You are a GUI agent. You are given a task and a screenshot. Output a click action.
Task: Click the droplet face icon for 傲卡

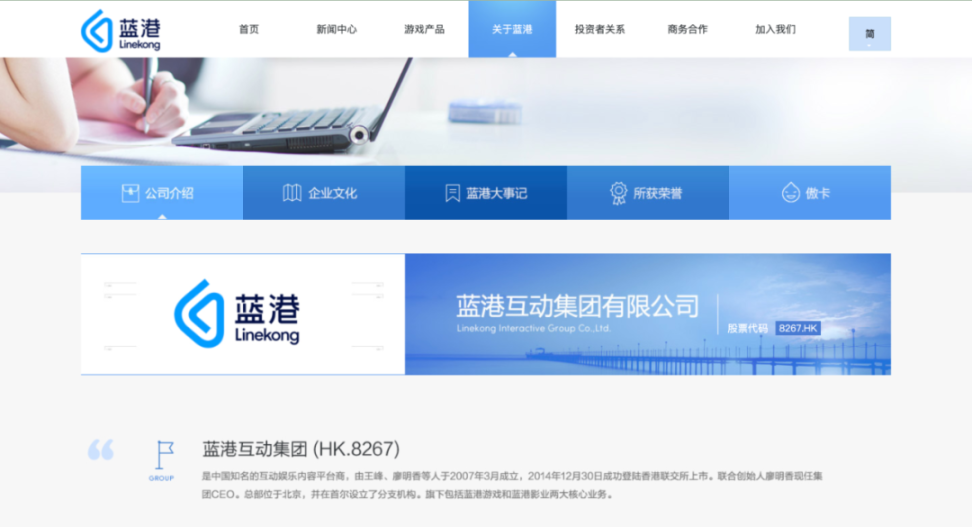[x=790, y=193]
